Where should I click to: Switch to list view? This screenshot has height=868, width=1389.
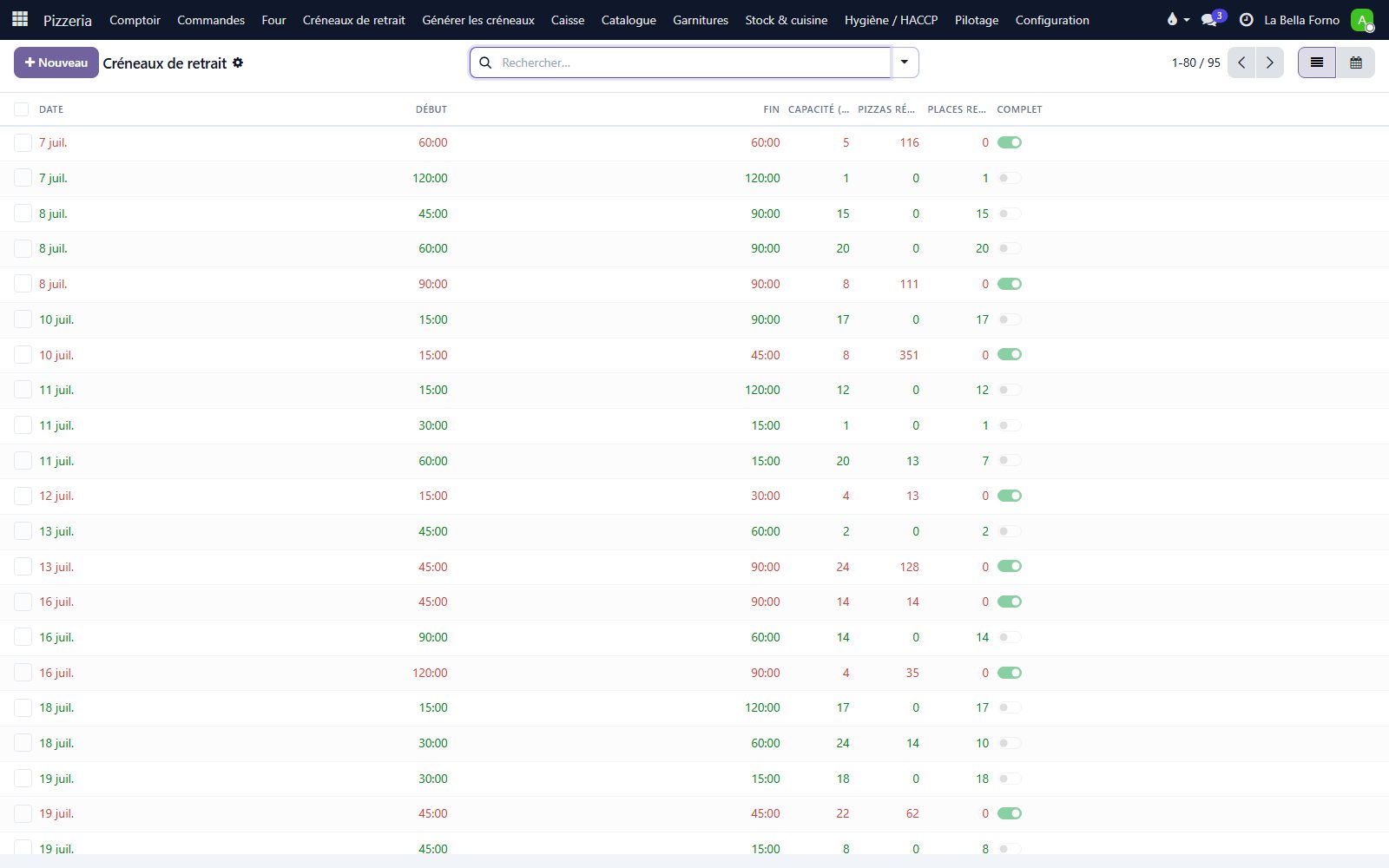tap(1317, 62)
